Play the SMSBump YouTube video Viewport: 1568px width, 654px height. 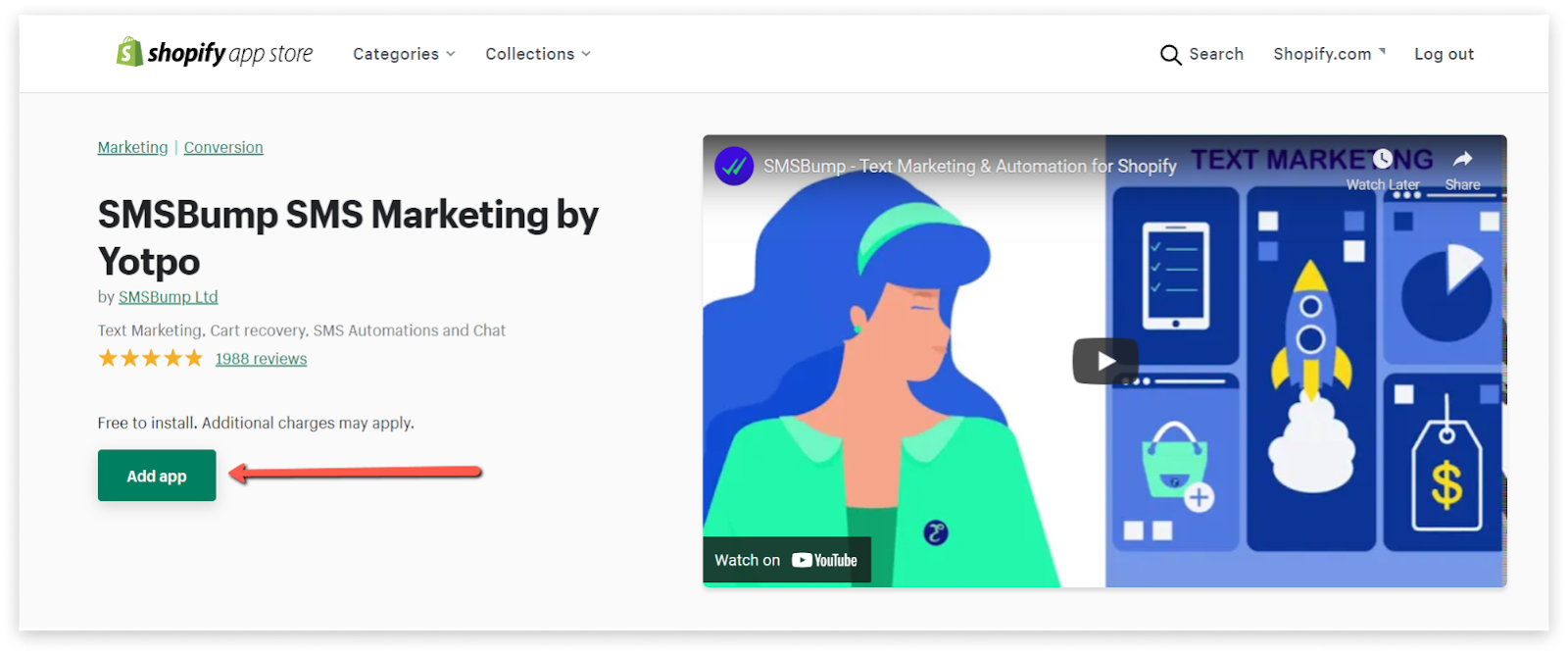click(x=1105, y=361)
